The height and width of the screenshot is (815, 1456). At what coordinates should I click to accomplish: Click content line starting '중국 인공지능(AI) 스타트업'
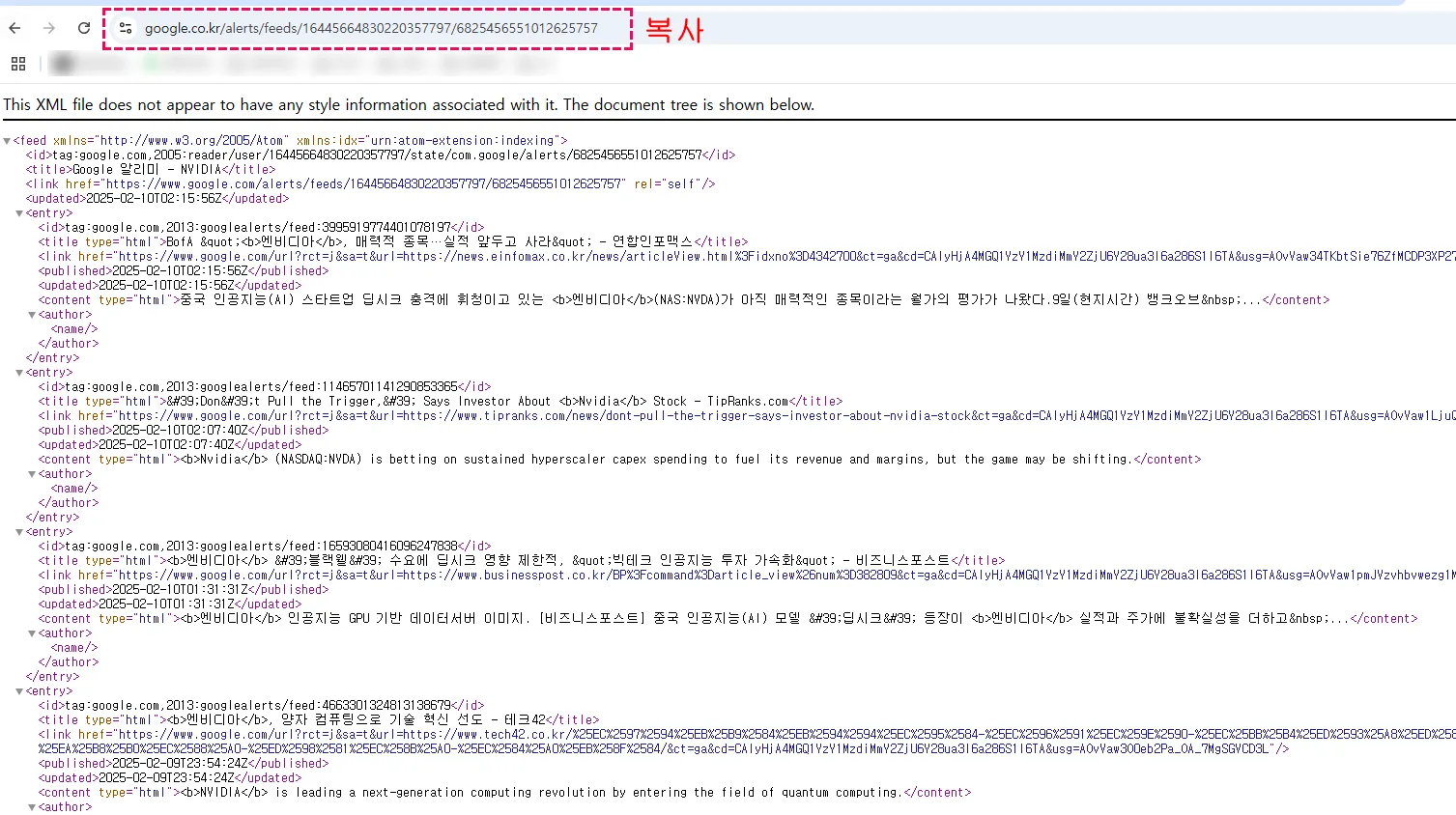(684, 300)
